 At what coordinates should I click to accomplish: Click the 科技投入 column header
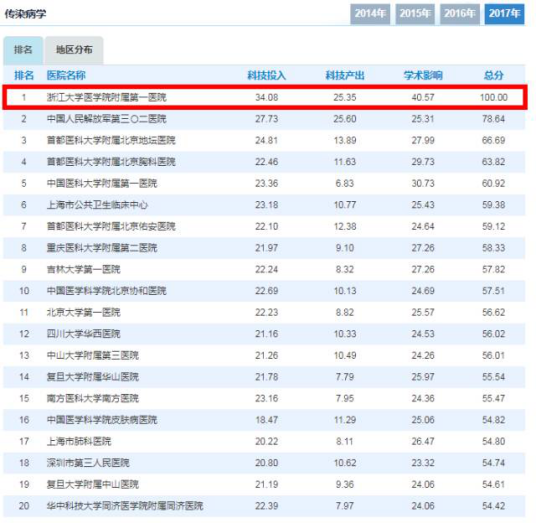tap(267, 75)
